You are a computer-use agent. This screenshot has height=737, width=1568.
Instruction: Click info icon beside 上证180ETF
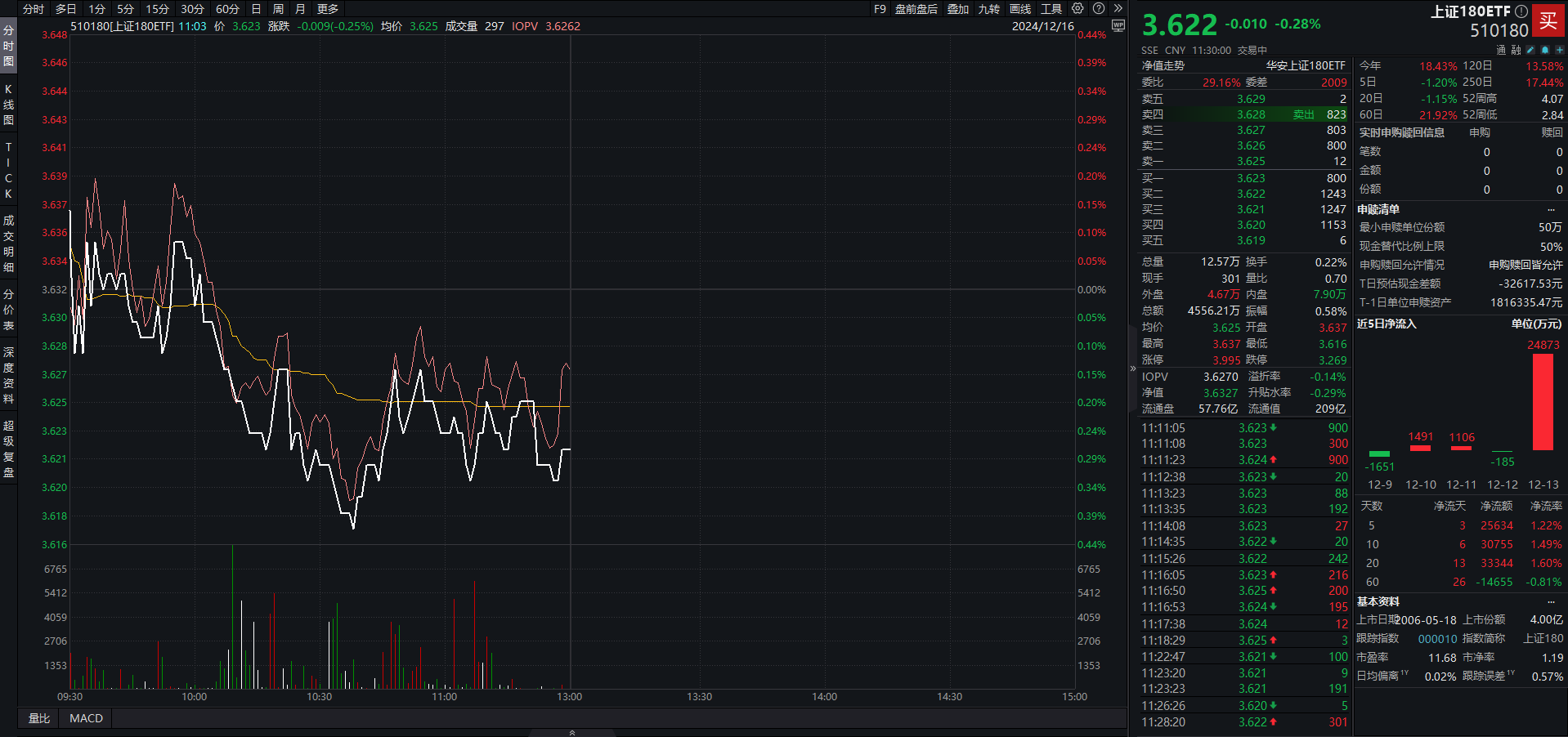click(1521, 11)
